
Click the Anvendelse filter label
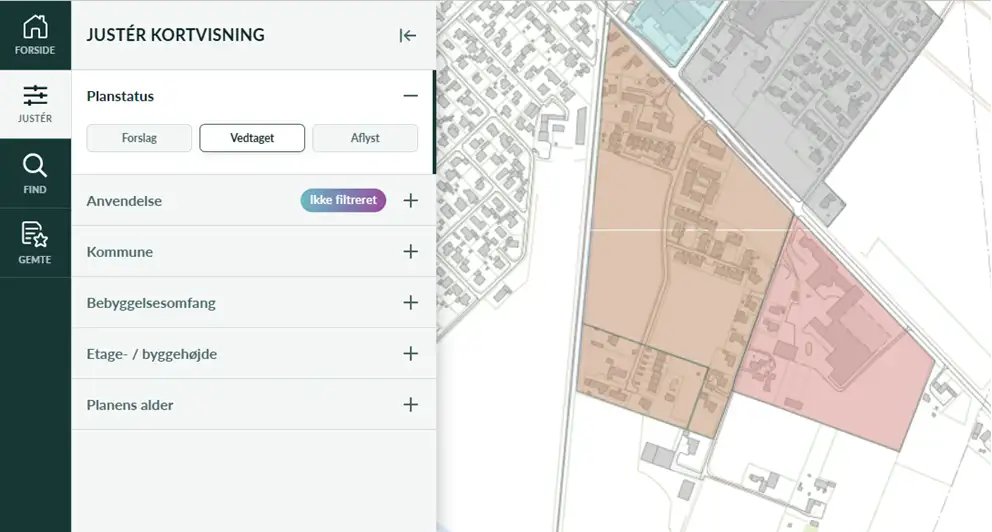coord(124,201)
